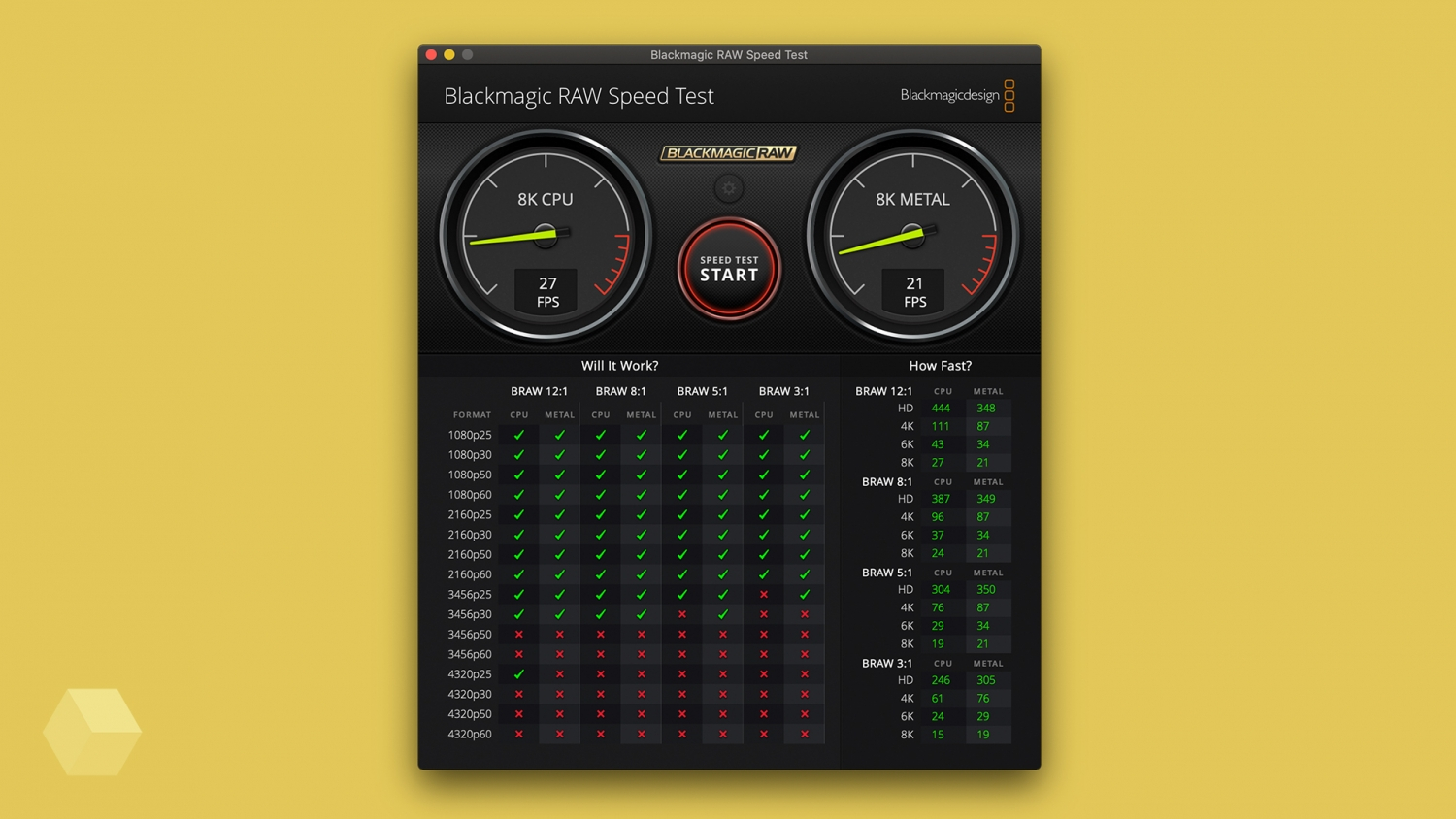Click the FORMAT column label
This screenshot has height=819, width=1456.
[x=472, y=414]
